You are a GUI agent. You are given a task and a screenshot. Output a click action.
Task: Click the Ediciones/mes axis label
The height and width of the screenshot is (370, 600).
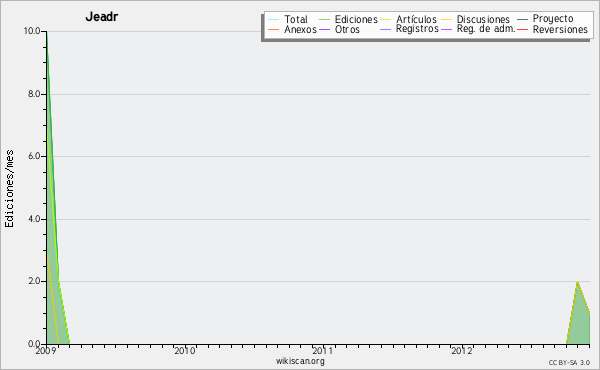tap(9, 189)
